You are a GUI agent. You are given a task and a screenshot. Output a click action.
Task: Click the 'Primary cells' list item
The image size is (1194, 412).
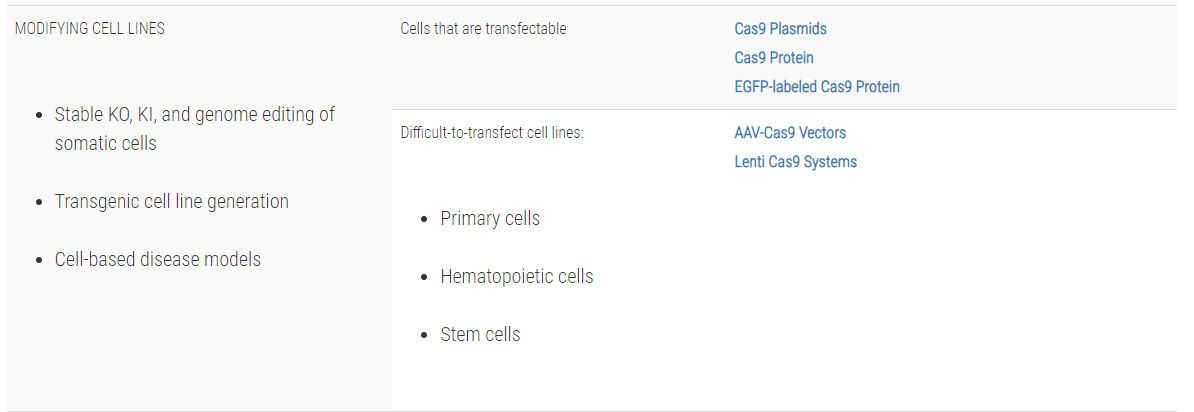489,219
